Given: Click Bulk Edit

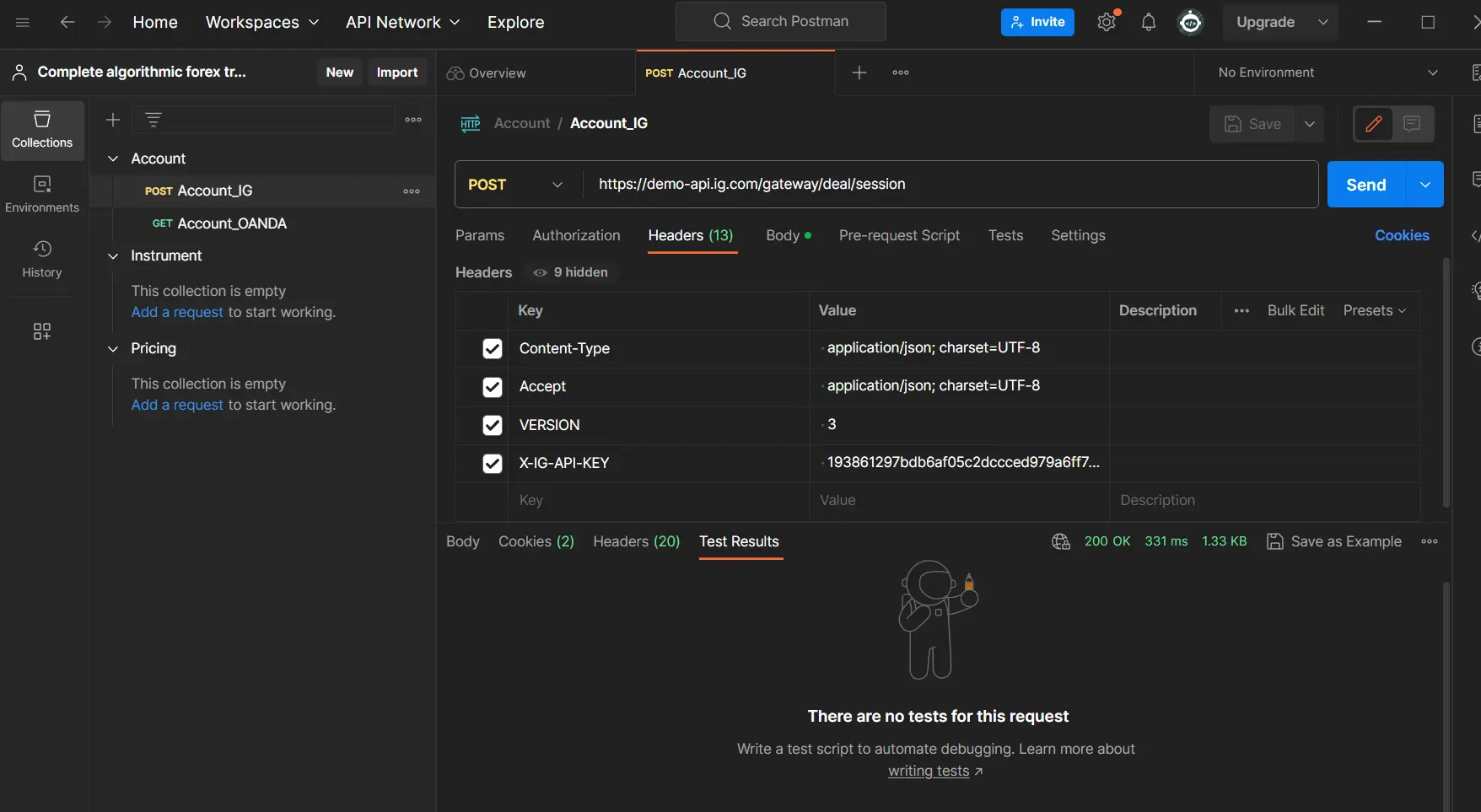Looking at the screenshot, I should (x=1295, y=310).
